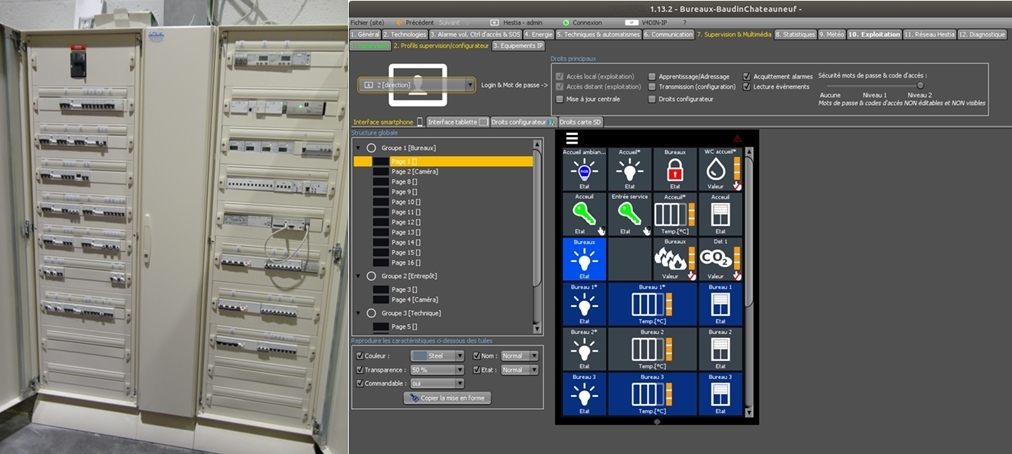Switch to 10. Exploitation tab
The image size is (1012, 454).
[x=874, y=34]
